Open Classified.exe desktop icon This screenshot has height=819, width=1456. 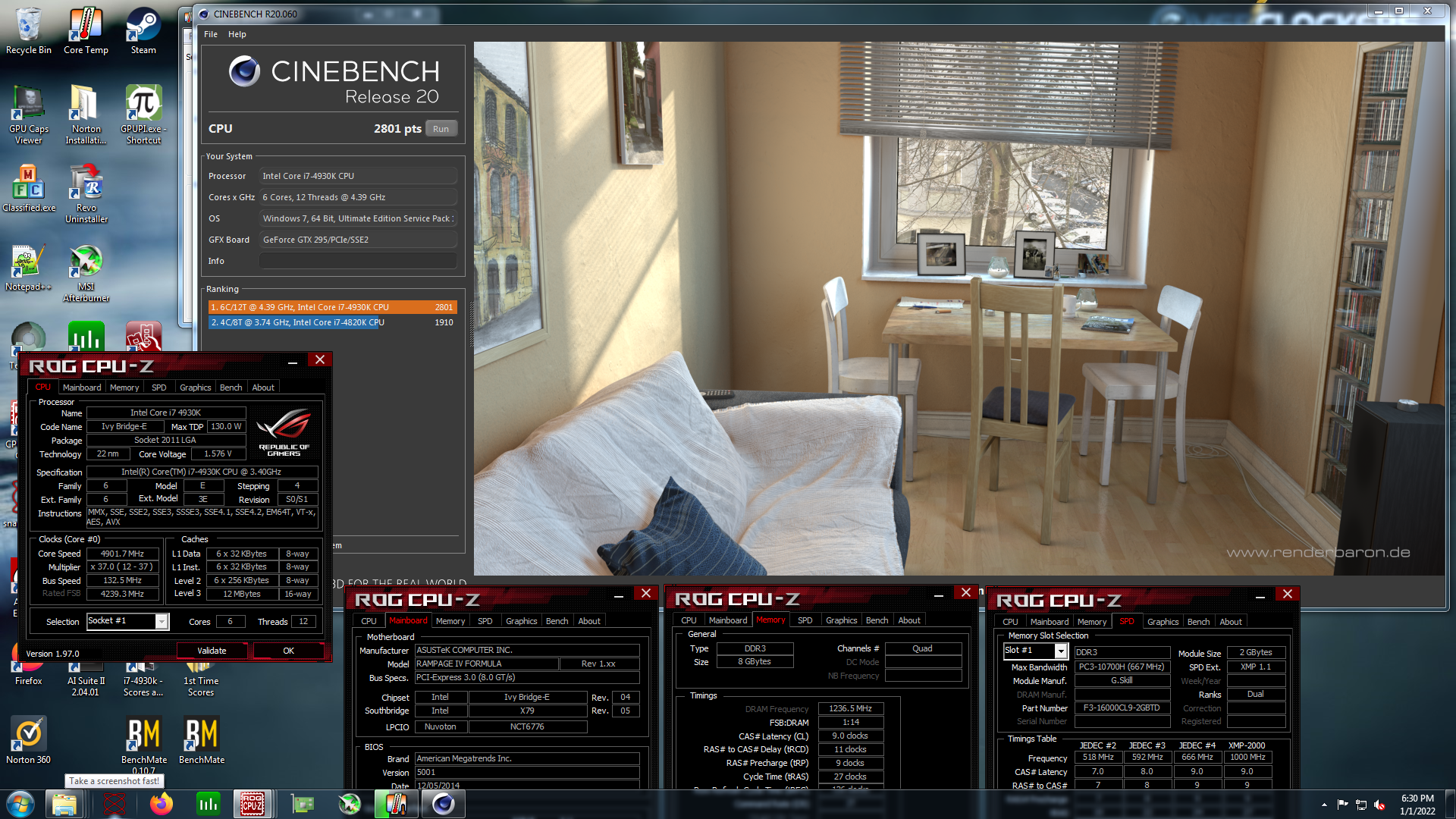(x=28, y=189)
